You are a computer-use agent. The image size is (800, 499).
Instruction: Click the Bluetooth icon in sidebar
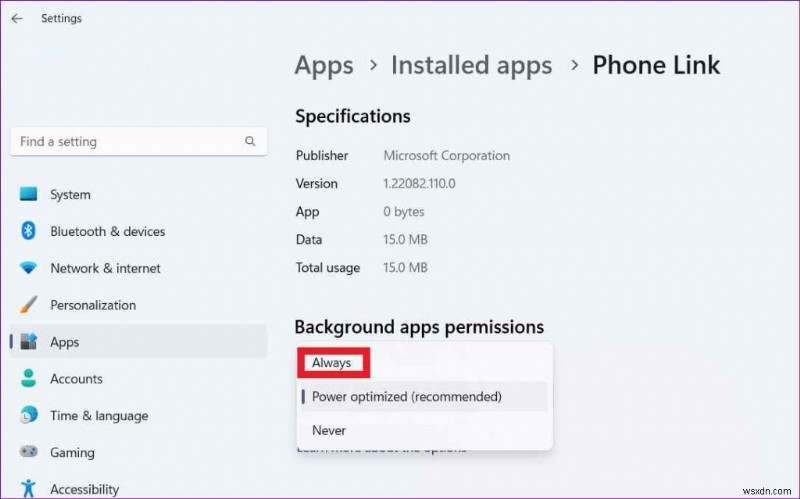29,231
